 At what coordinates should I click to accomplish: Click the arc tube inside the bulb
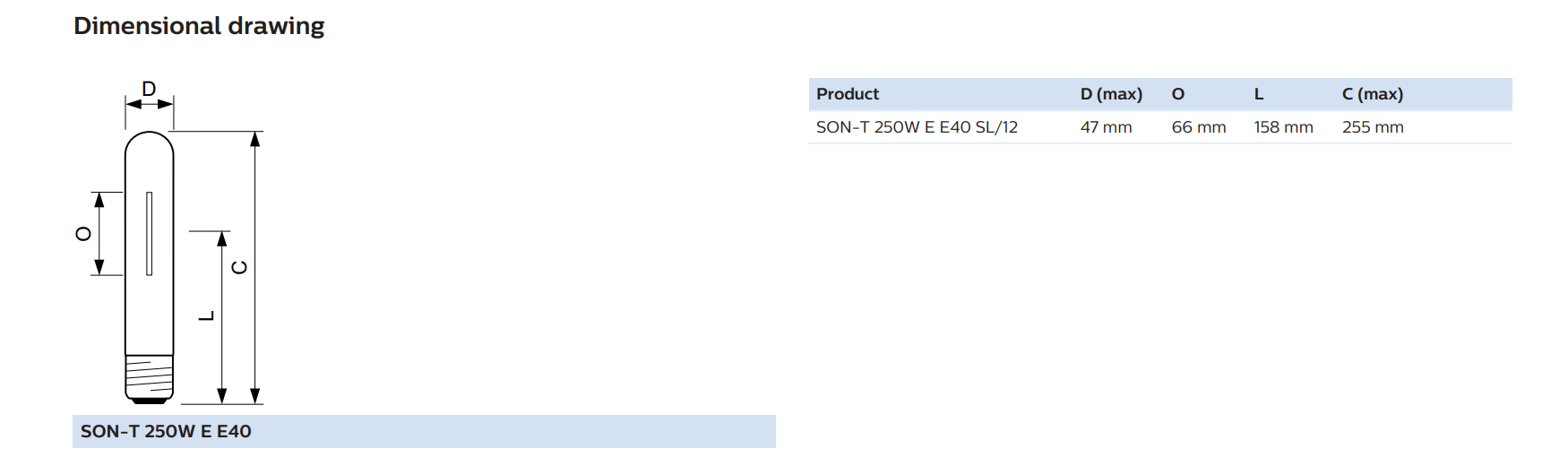tap(149, 233)
